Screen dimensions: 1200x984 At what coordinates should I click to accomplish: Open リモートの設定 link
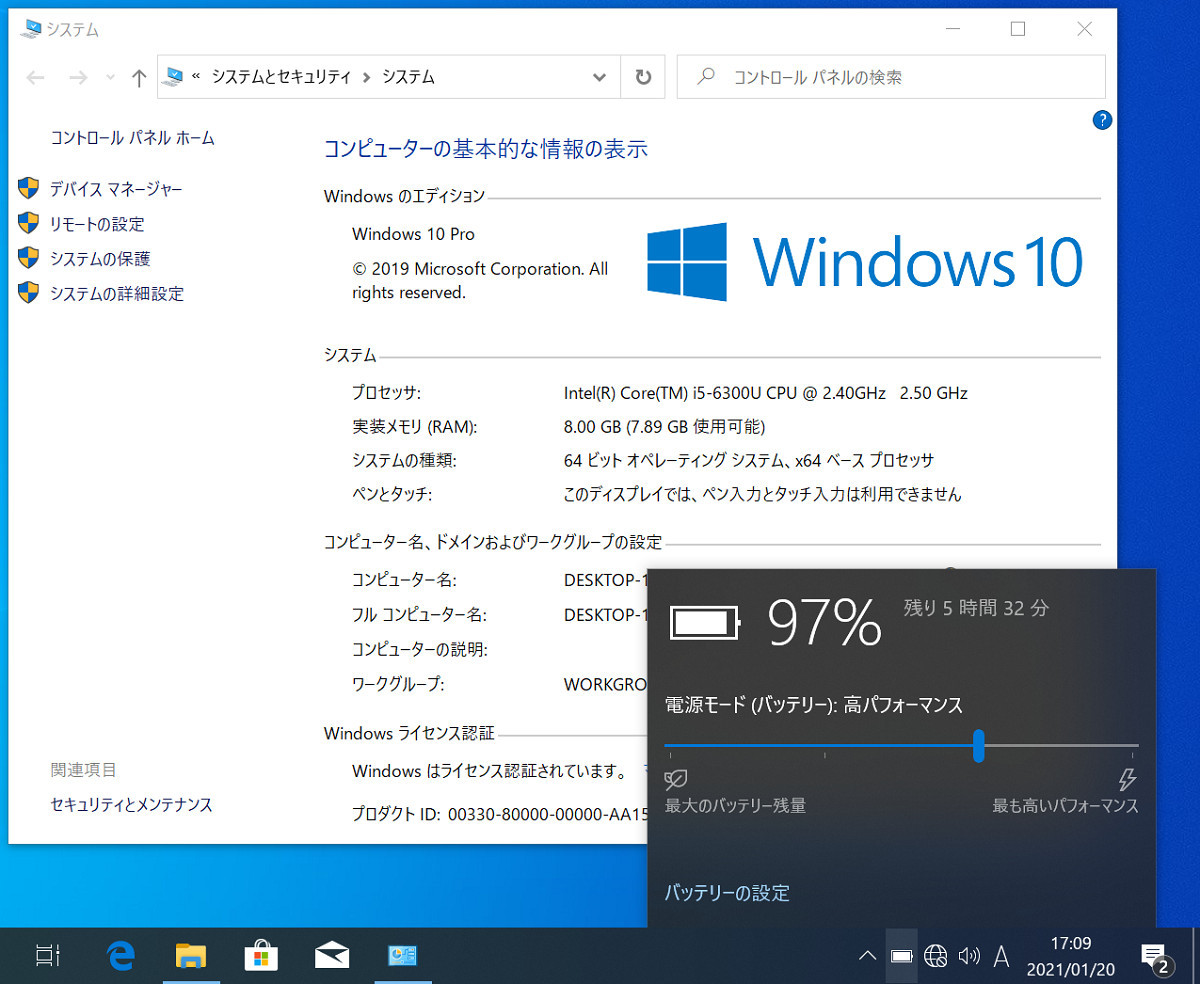pos(97,224)
